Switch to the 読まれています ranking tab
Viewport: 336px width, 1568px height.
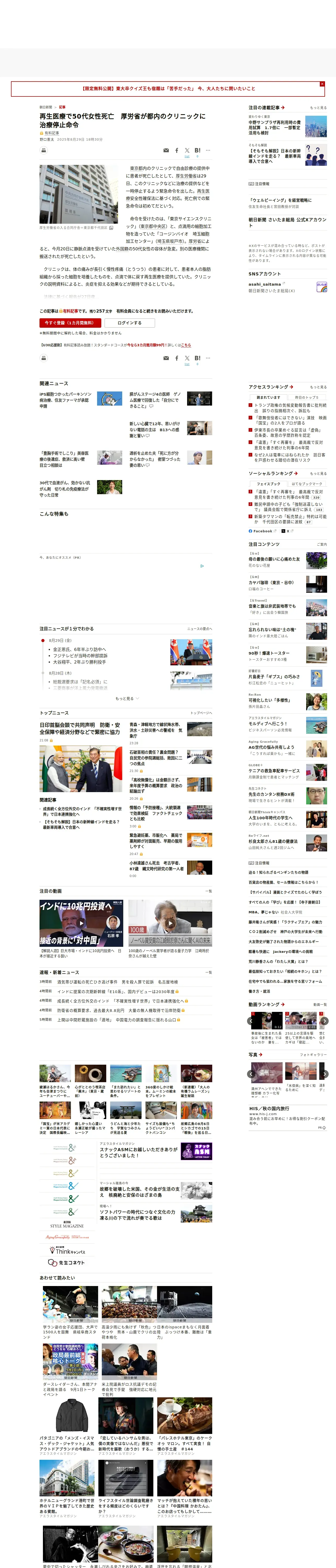[x=268, y=397]
